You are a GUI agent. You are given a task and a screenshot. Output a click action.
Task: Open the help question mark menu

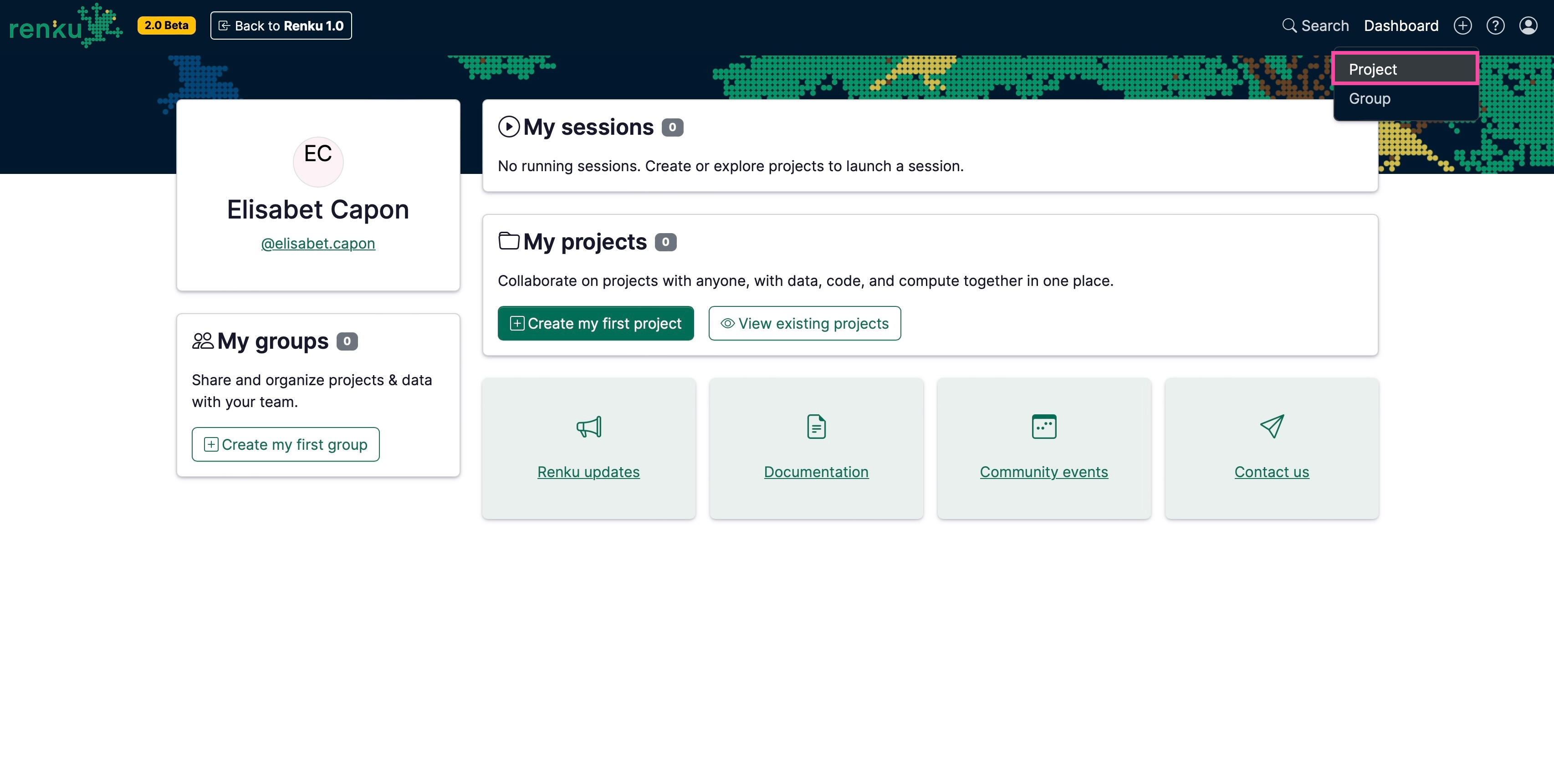[1495, 25]
